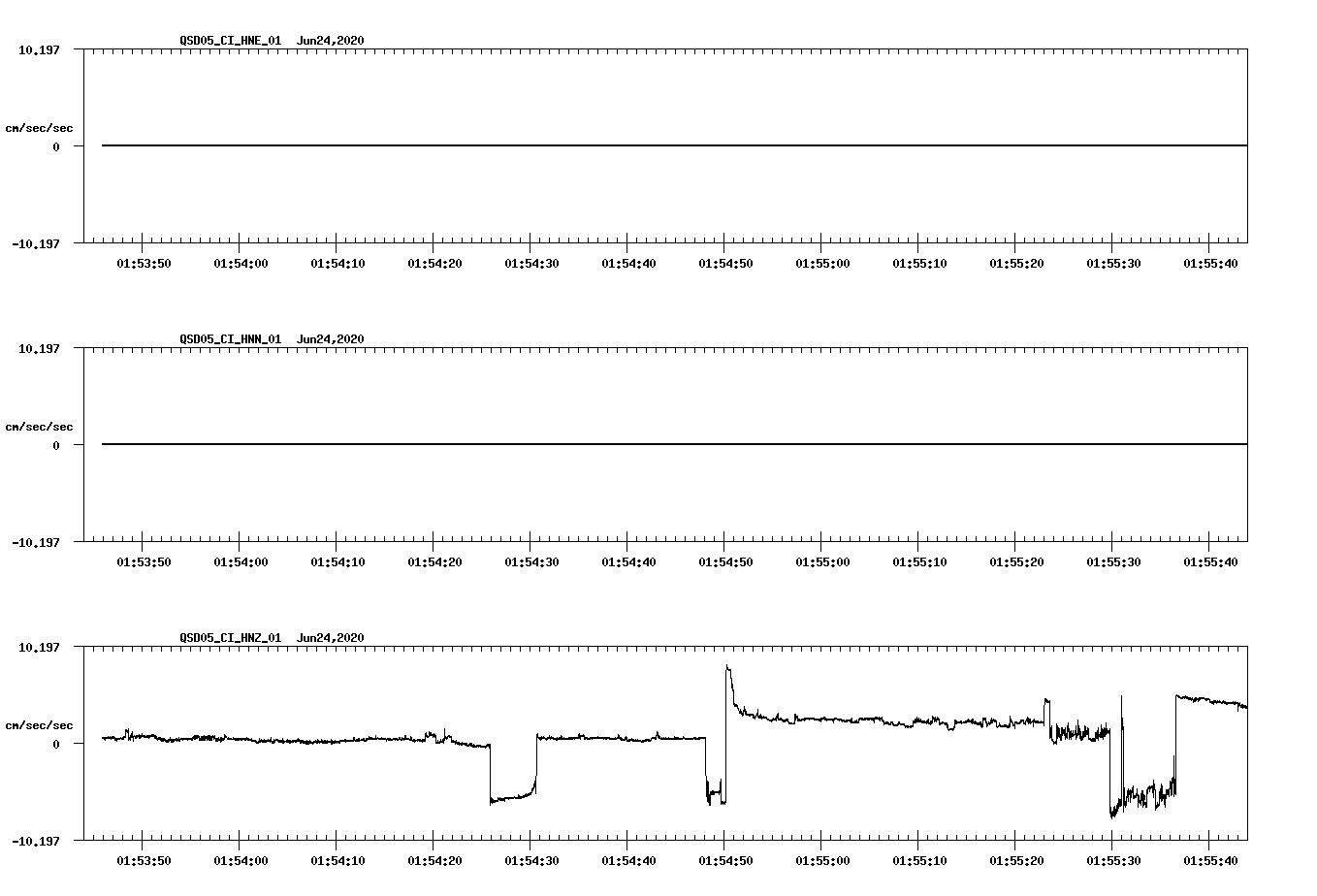Viewport: 1317px width, 896px height.
Task: Click 01:54:40 time label under HNE plot
Action: (x=628, y=263)
